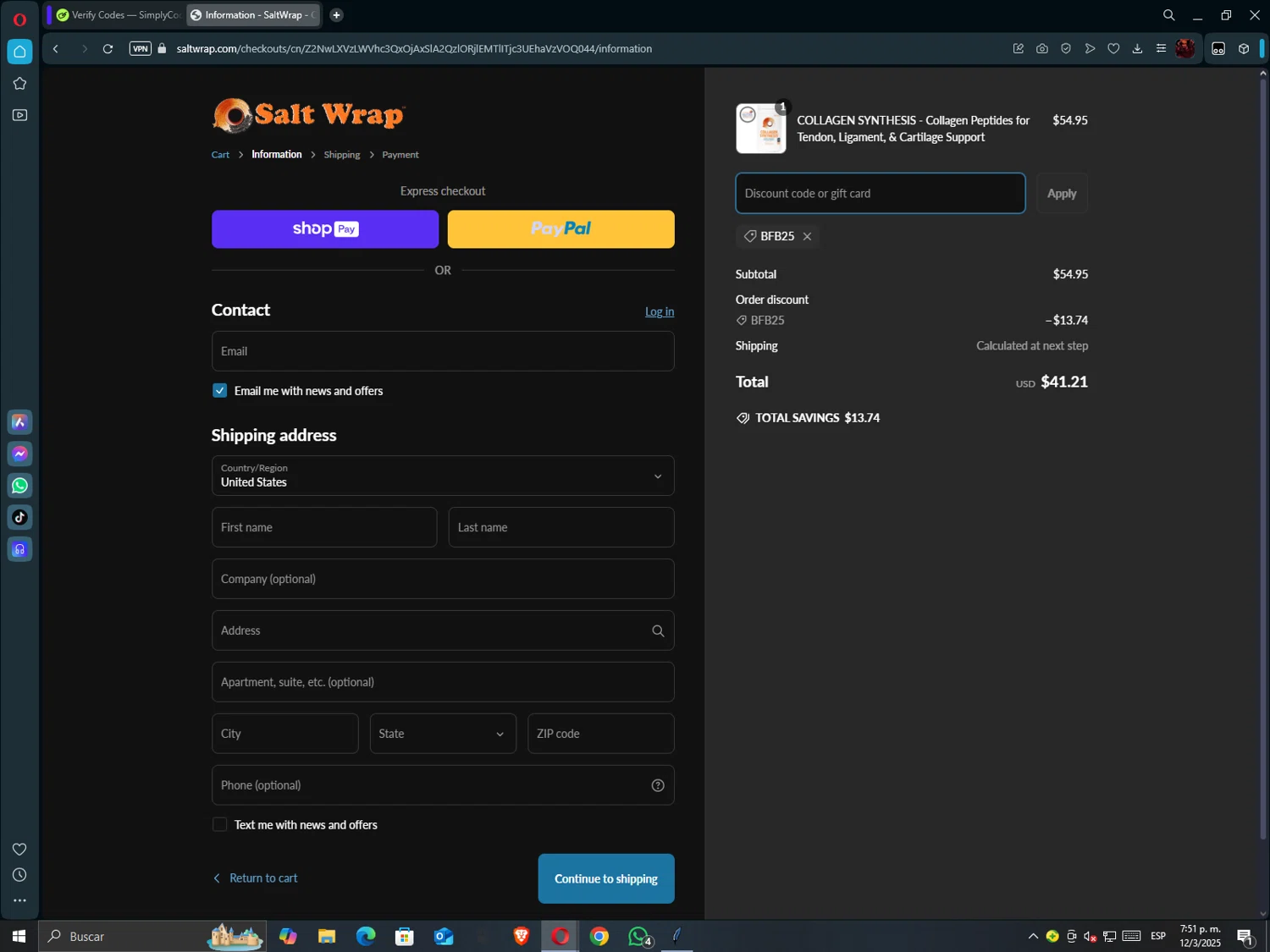Focus the Email input field
Screen dimensions: 1270x952
443,351
